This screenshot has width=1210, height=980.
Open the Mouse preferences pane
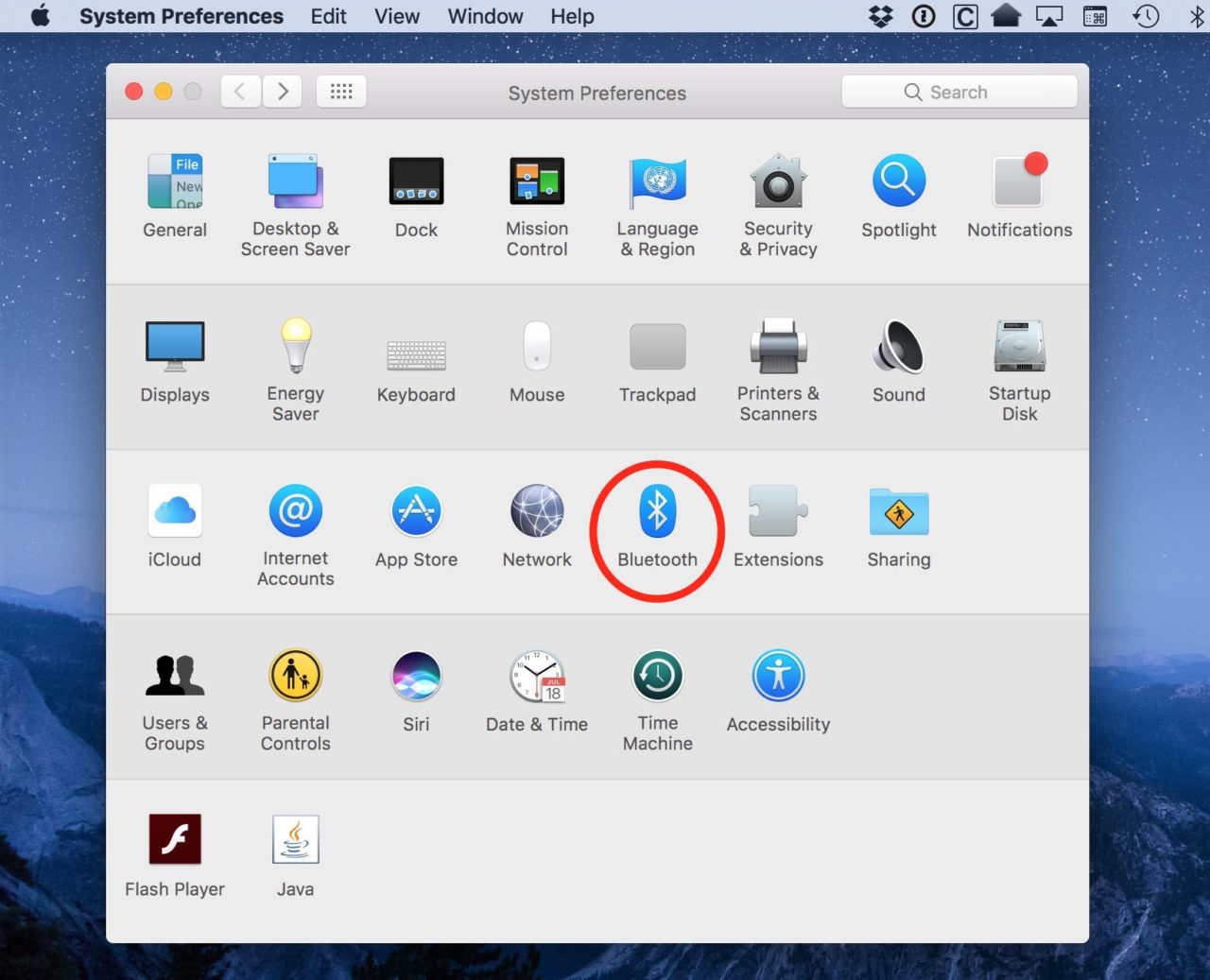click(x=537, y=362)
